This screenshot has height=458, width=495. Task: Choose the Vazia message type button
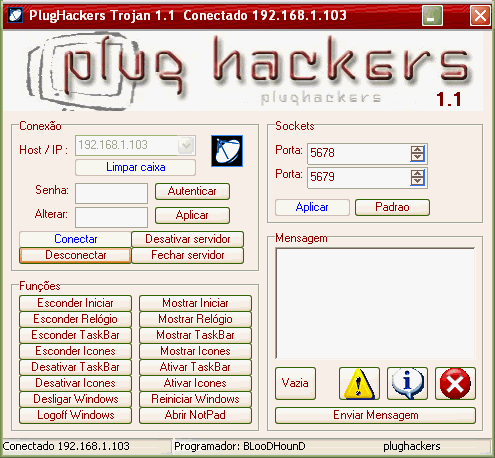tap(295, 383)
